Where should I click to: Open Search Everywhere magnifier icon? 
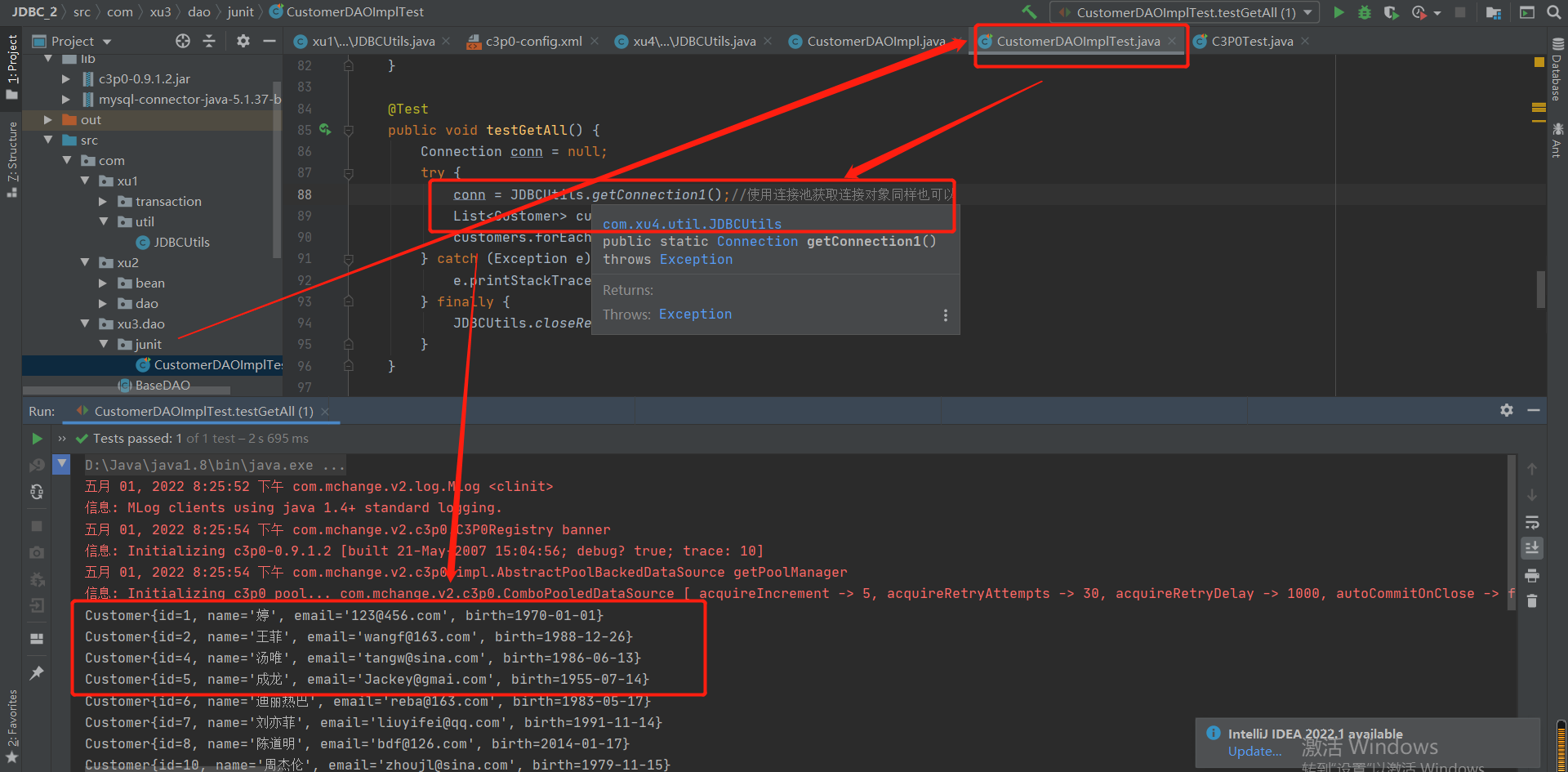1553,12
